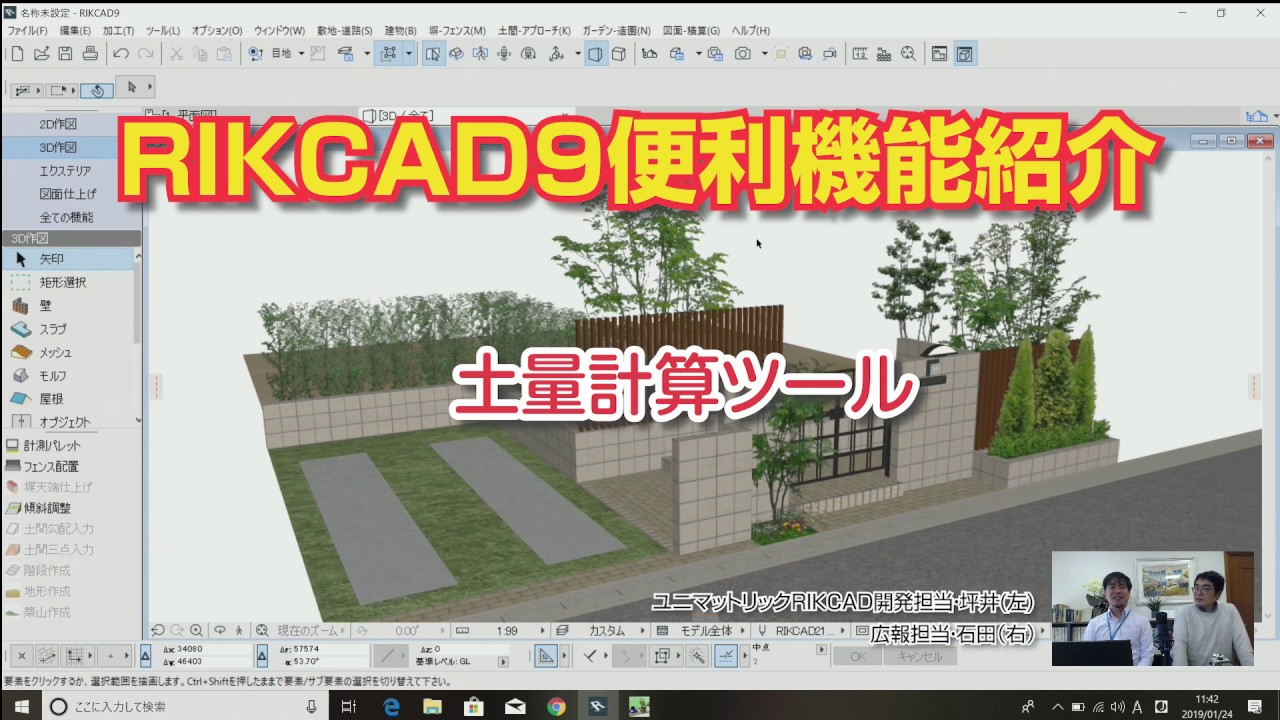This screenshot has width=1280, height=720.
Task: Select the メッシュ mesh tool
Action: coord(69,352)
